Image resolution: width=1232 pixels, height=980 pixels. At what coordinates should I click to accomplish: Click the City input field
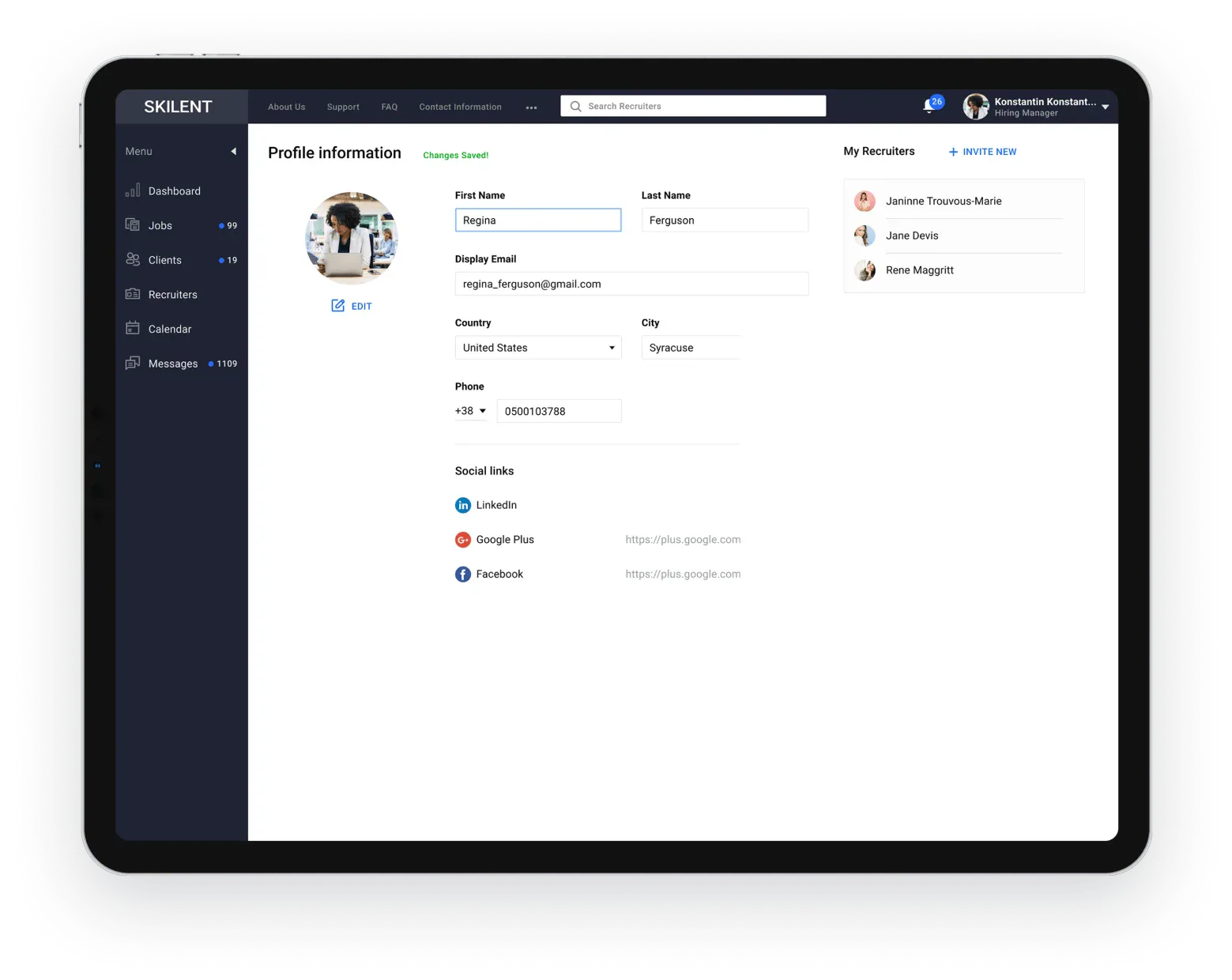point(691,348)
